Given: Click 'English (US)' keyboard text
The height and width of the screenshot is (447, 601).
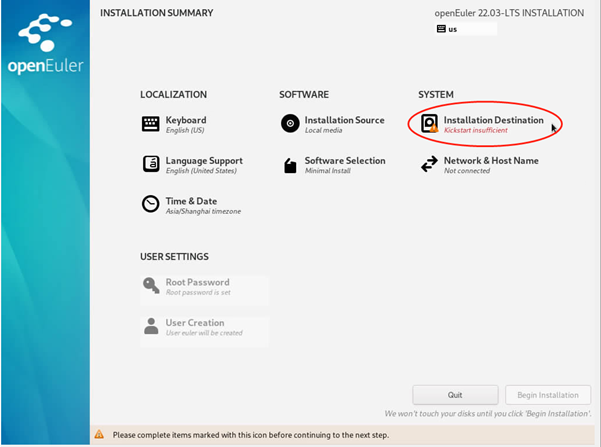Looking at the screenshot, I should (185, 130).
